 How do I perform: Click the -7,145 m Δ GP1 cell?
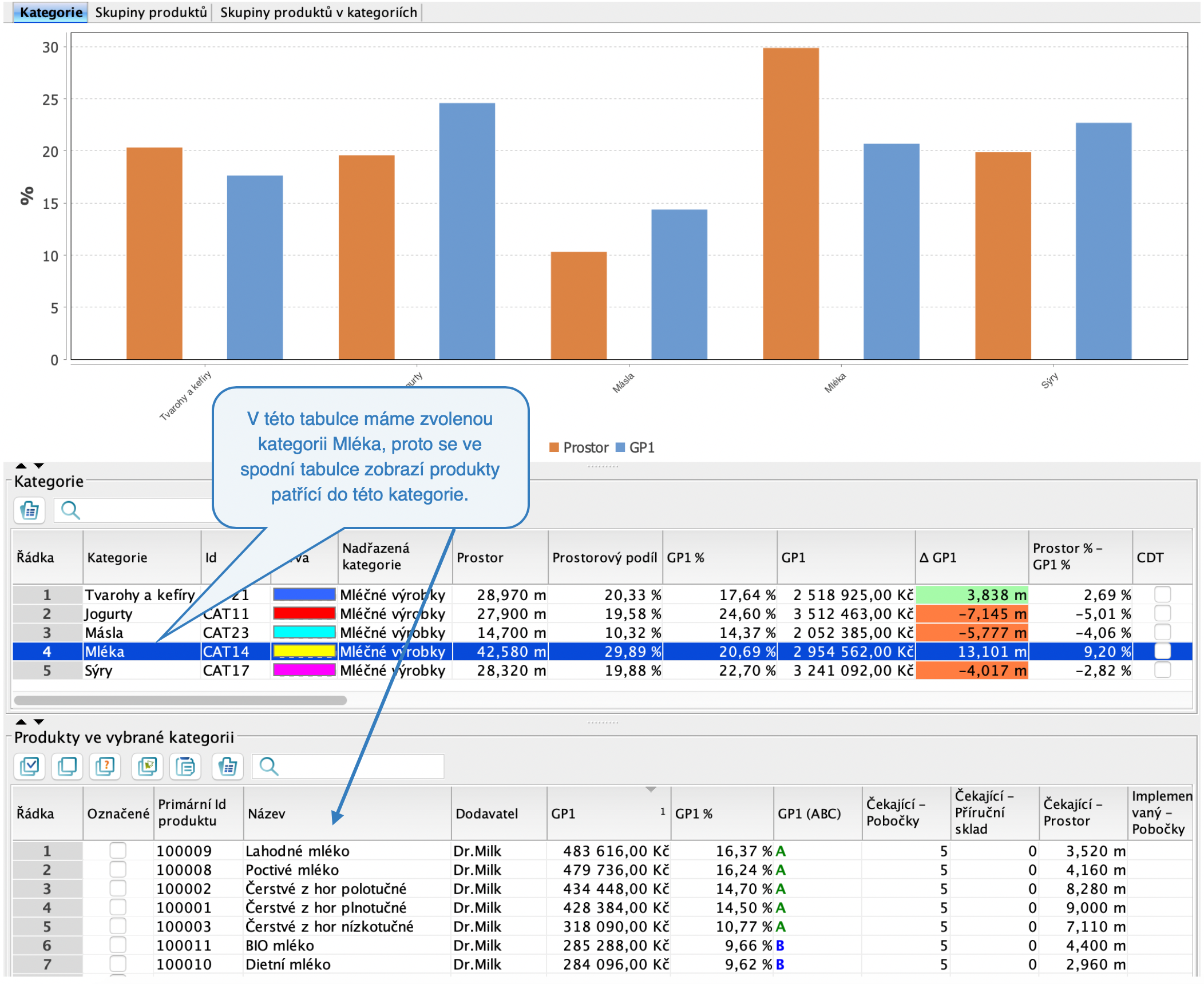972,613
